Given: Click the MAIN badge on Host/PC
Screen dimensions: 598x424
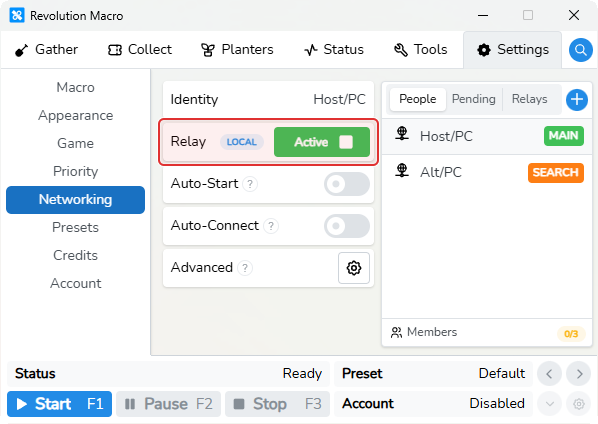Looking at the screenshot, I should click(564, 136).
